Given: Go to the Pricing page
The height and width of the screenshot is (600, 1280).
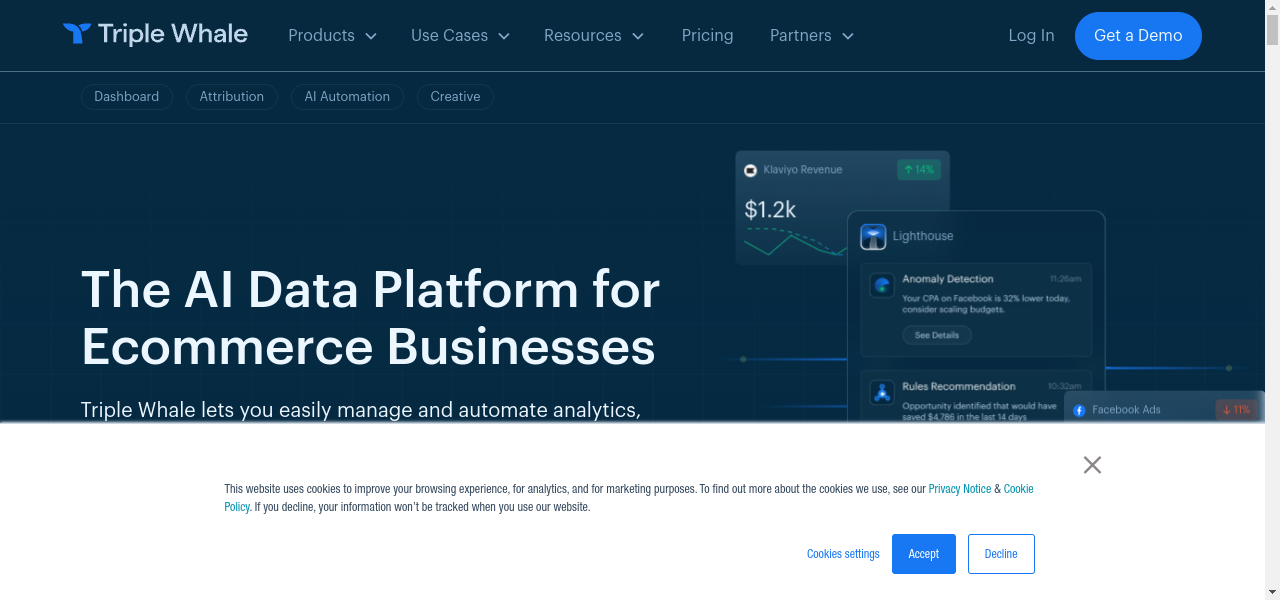Looking at the screenshot, I should (707, 36).
